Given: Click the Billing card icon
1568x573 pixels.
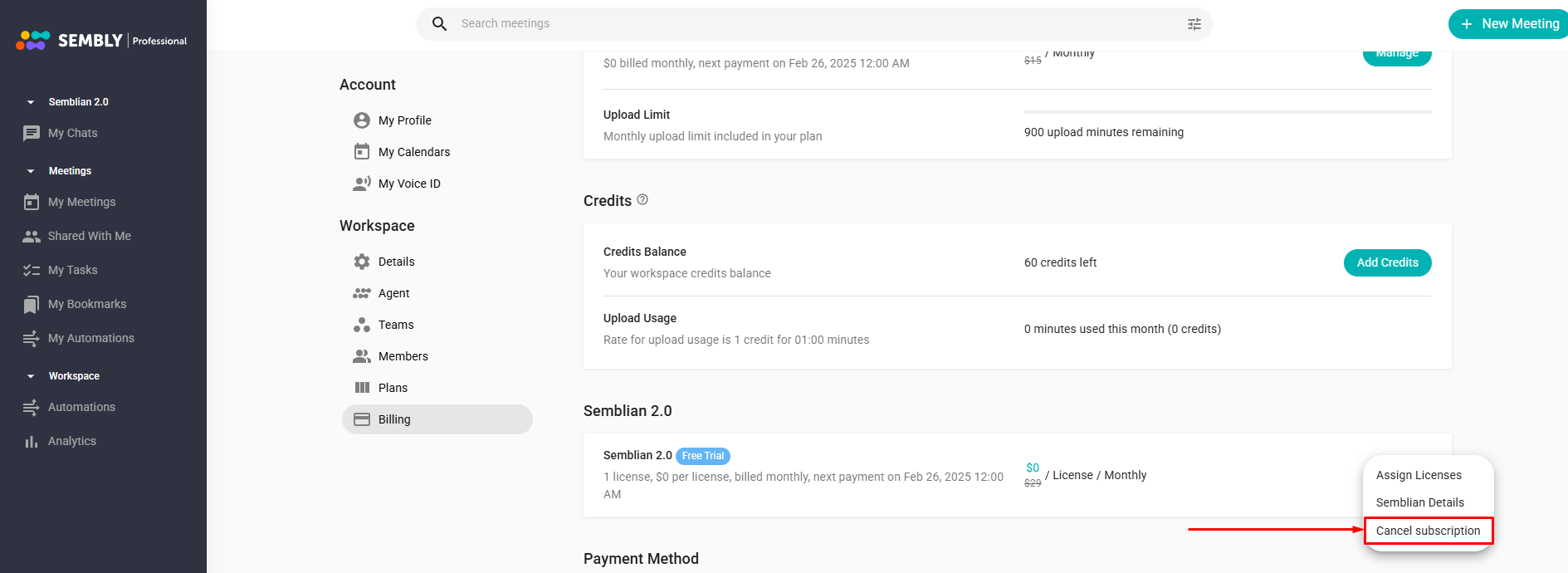Looking at the screenshot, I should [x=362, y=419].
